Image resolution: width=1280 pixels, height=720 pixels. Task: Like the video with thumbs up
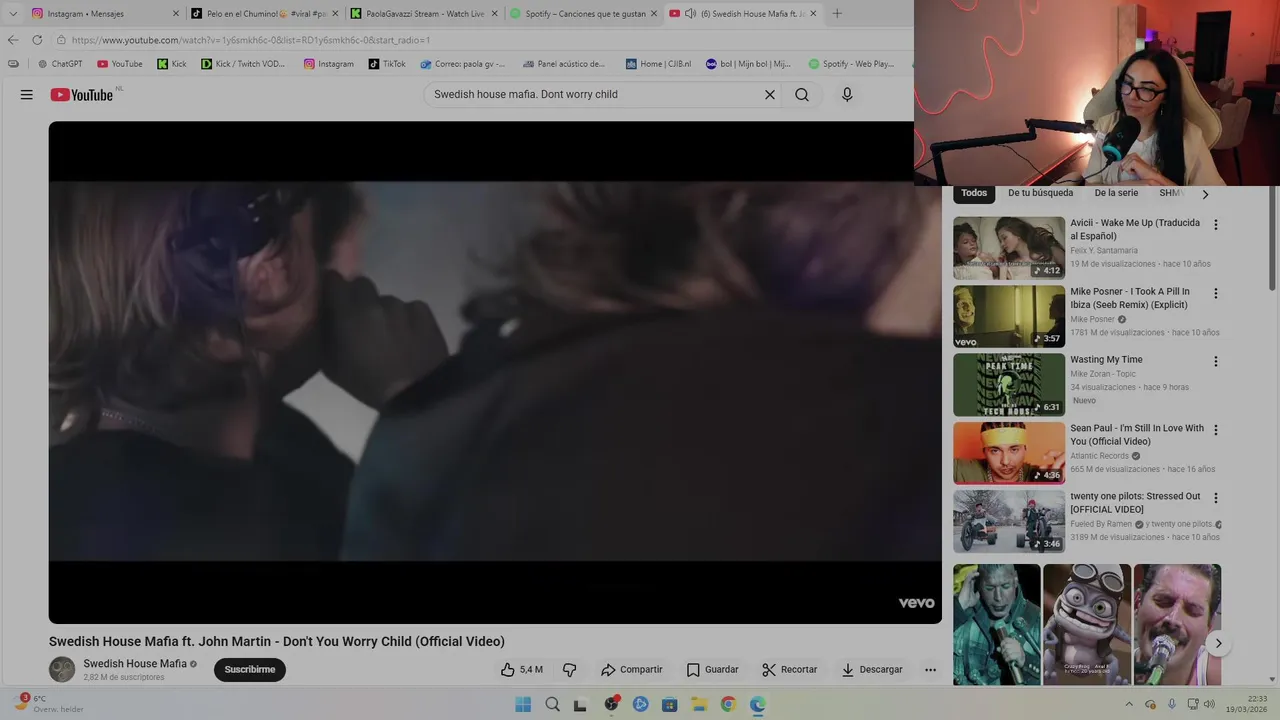523,670
